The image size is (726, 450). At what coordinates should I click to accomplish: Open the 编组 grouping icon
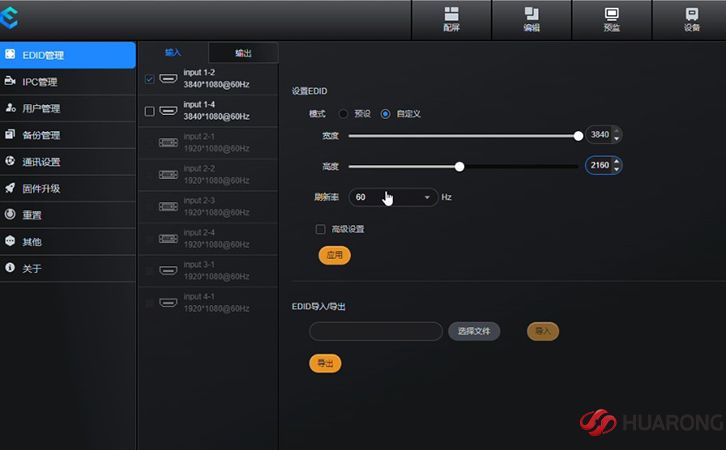point(531,19)
